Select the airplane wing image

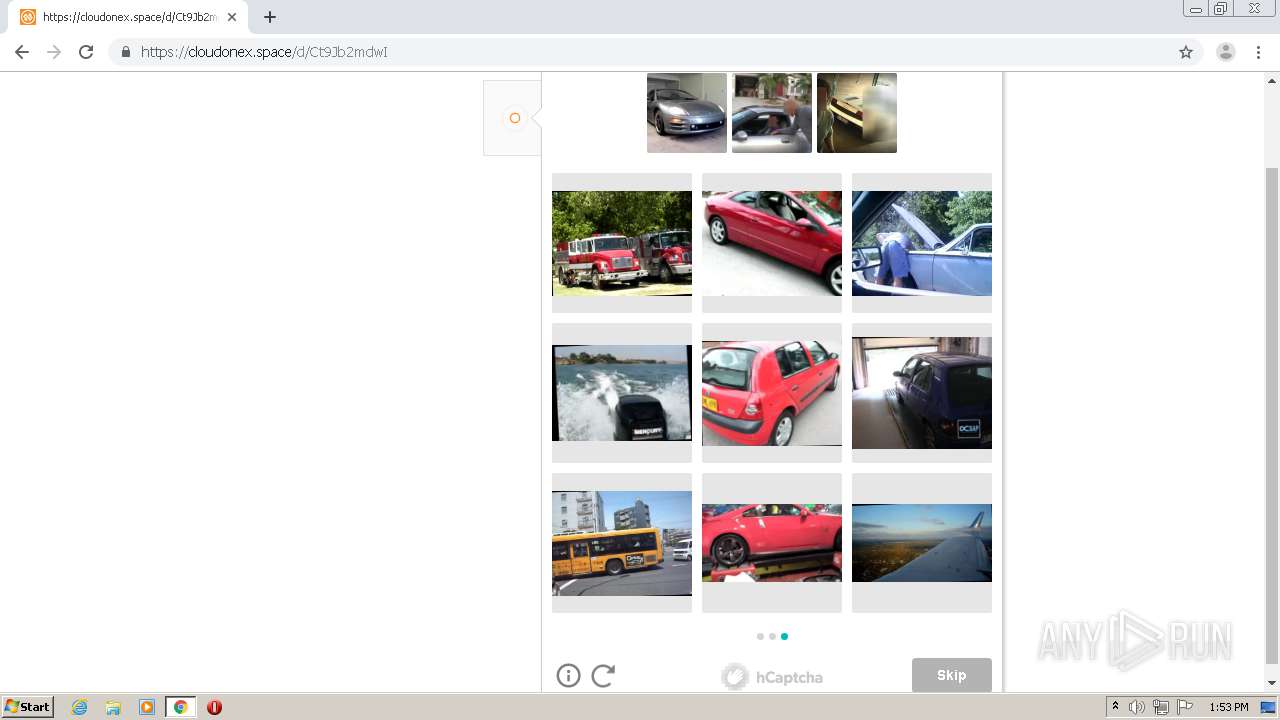pos(922,543)
